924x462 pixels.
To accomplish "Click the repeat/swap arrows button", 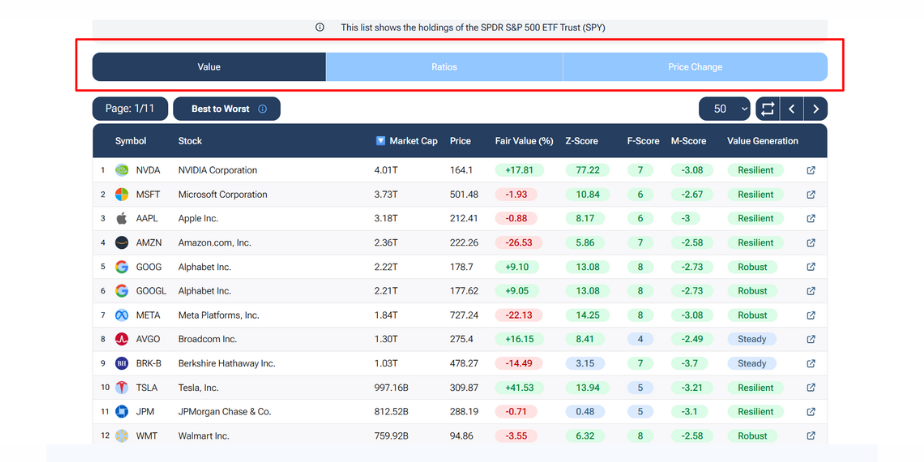I will pyautogui.click(x=767, y=109).
